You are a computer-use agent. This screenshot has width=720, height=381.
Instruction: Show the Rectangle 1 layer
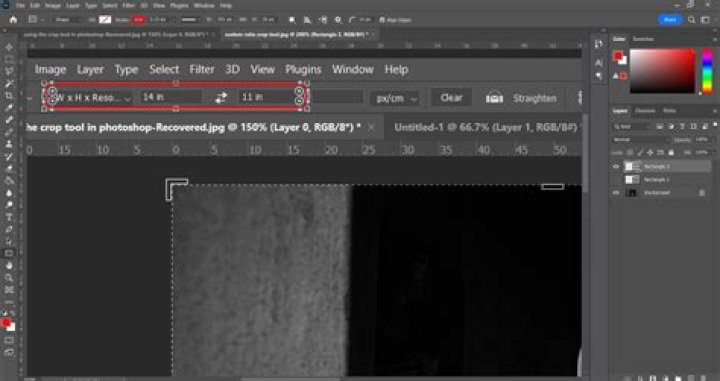click(x=616, y=179)
